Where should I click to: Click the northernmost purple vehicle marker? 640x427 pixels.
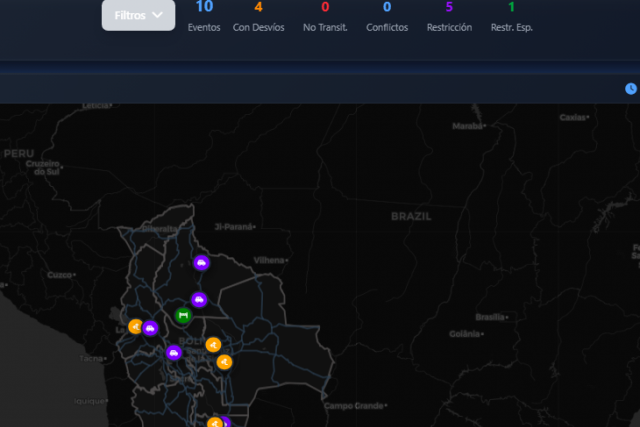tap(201, 264)
